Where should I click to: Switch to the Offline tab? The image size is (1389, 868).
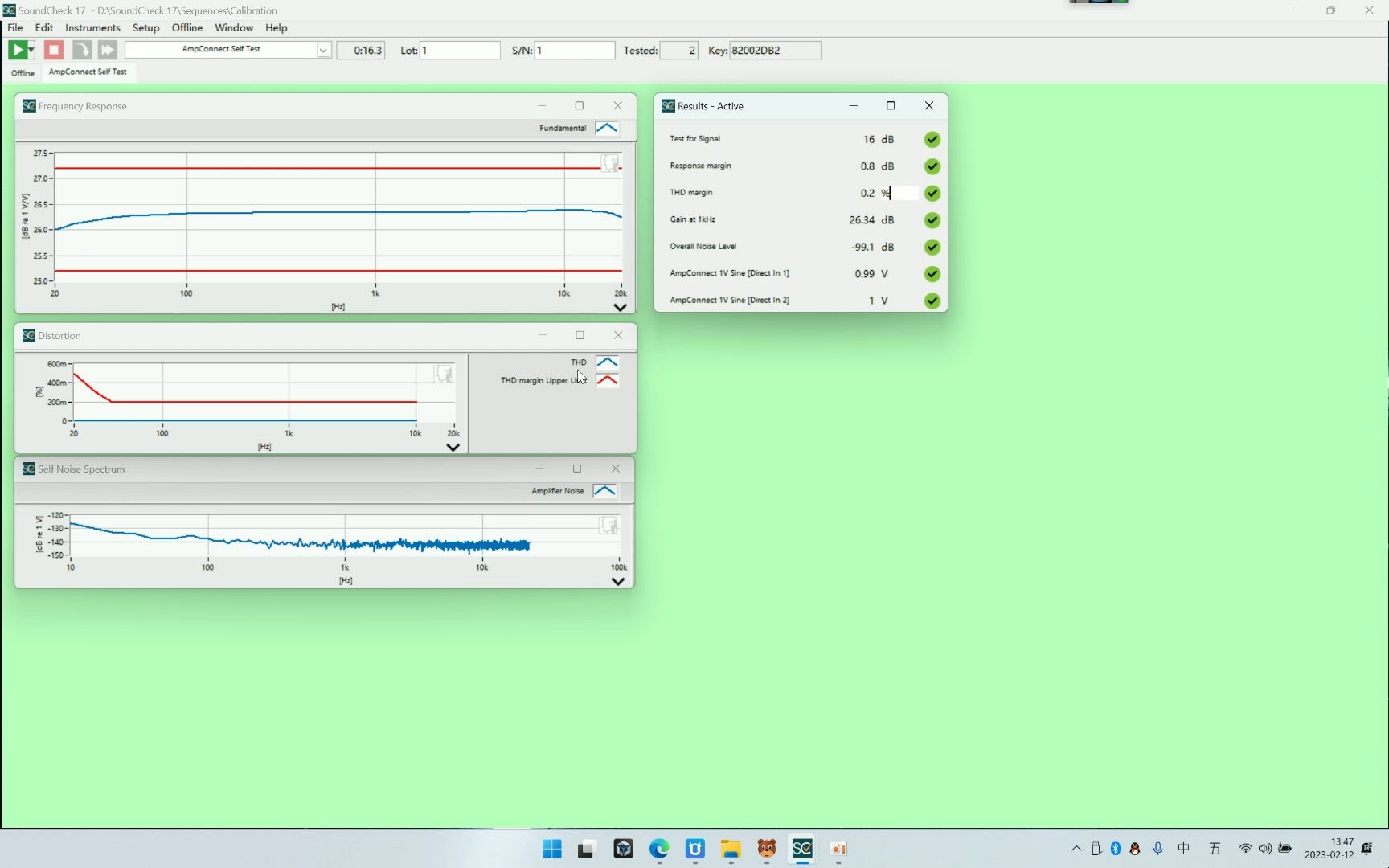coord(23,72)
